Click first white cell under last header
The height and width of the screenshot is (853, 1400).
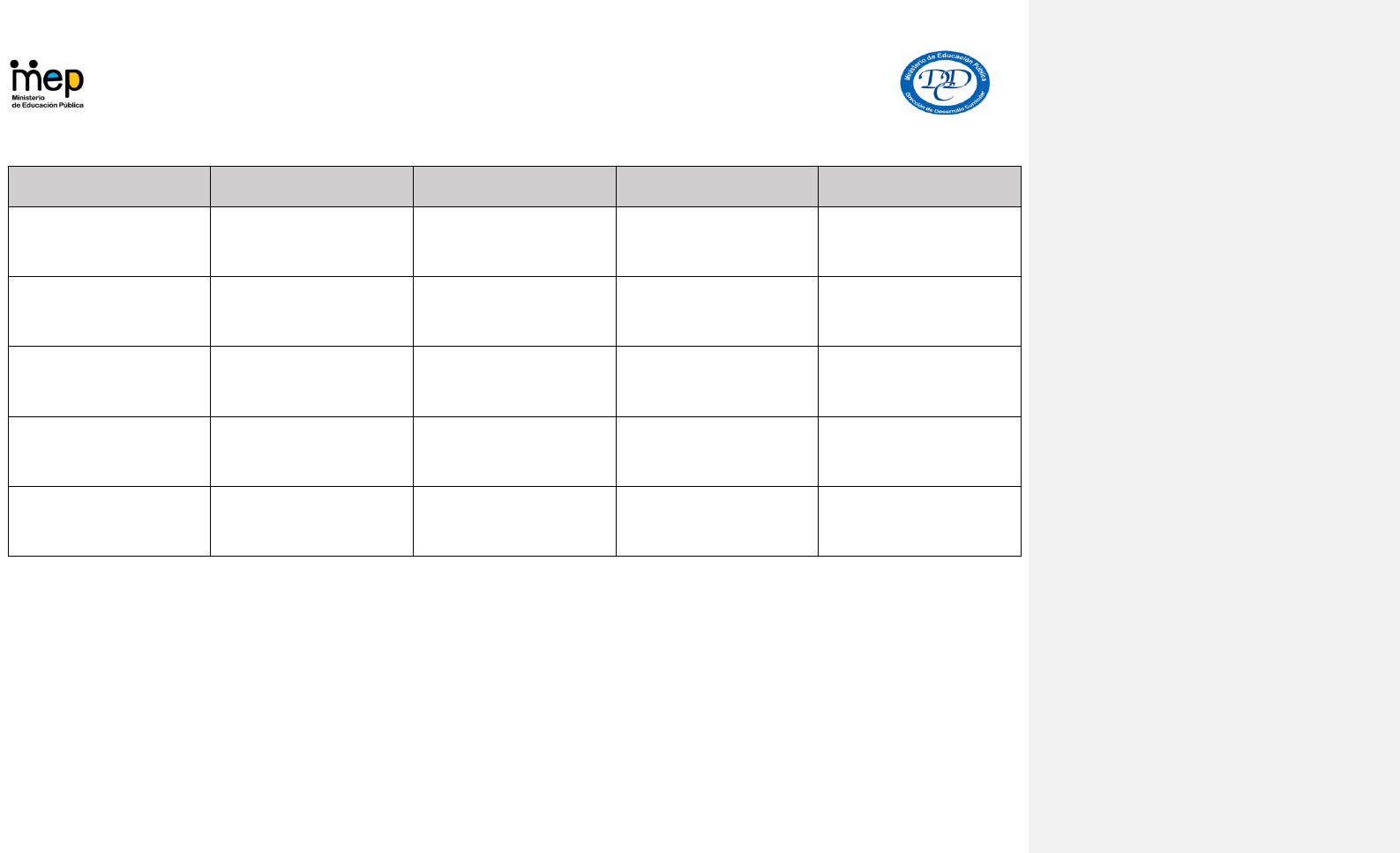coord(919,242)
